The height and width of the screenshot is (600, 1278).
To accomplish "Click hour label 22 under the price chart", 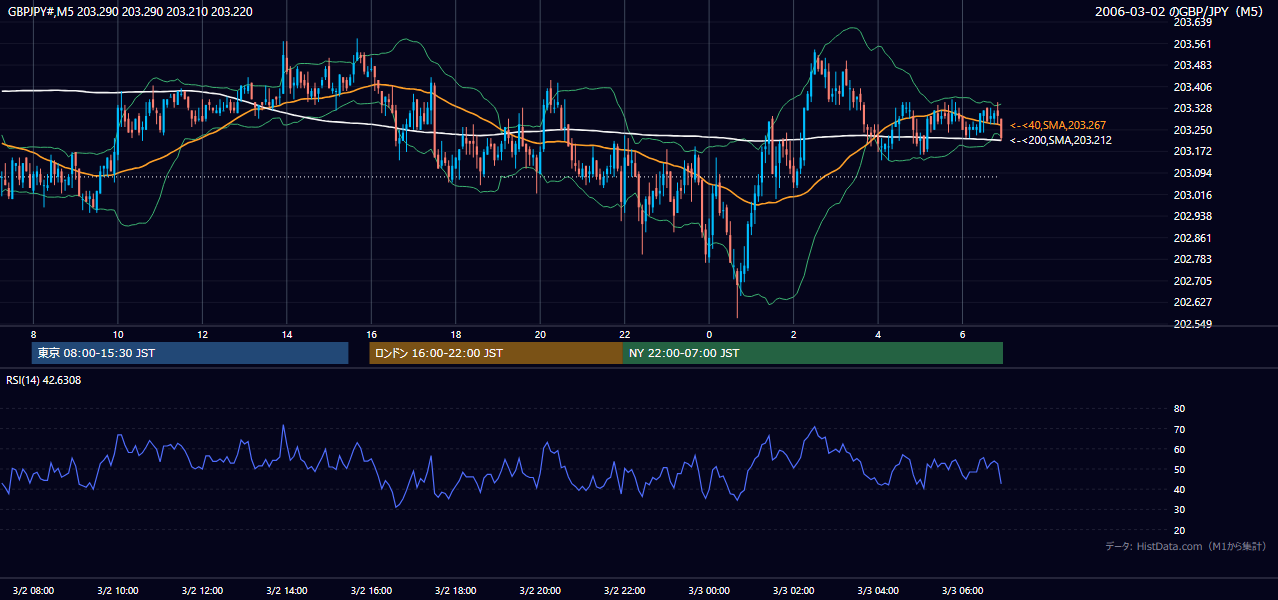I will (625, 334).
